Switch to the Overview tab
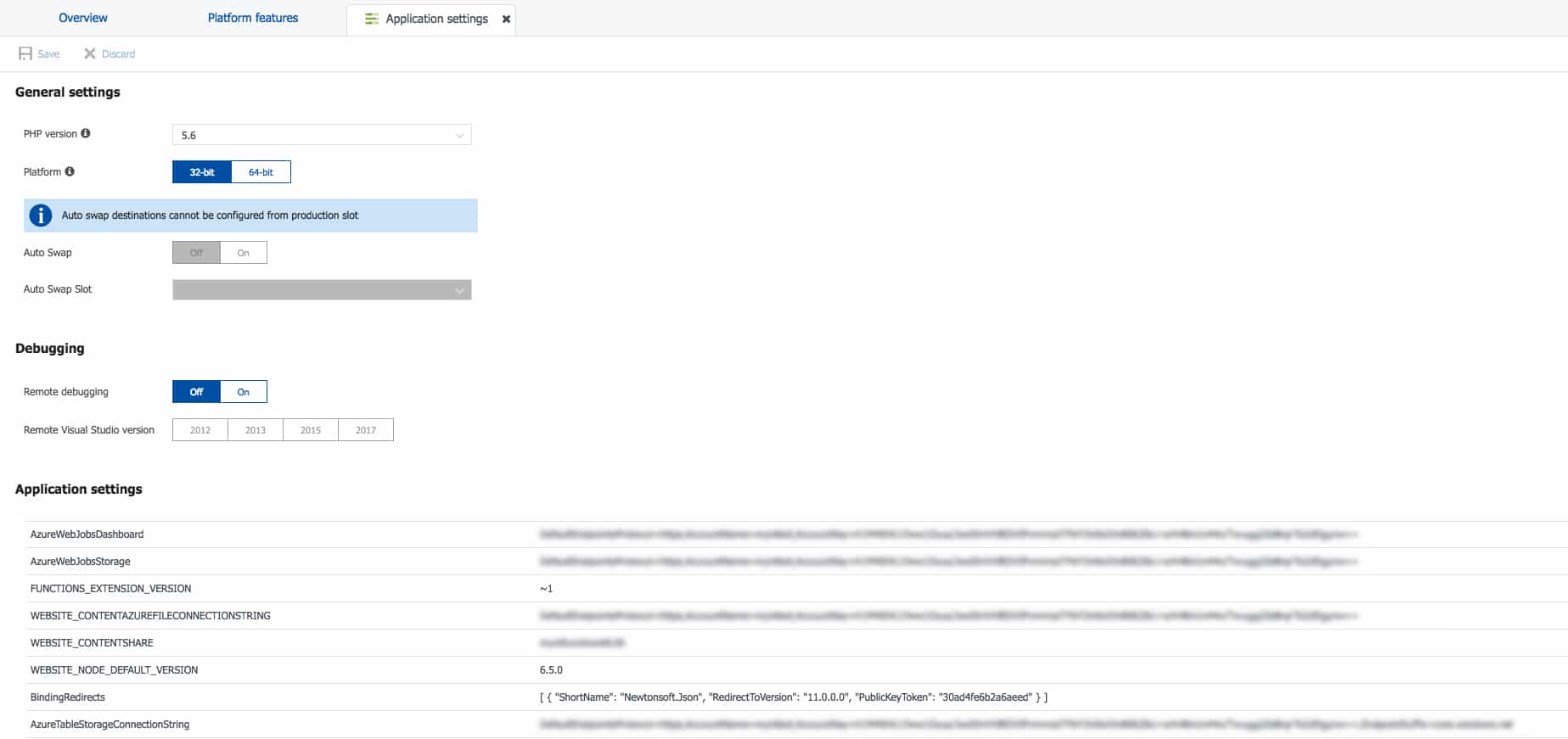This screenshot has height=739, width=1568. 83,18
